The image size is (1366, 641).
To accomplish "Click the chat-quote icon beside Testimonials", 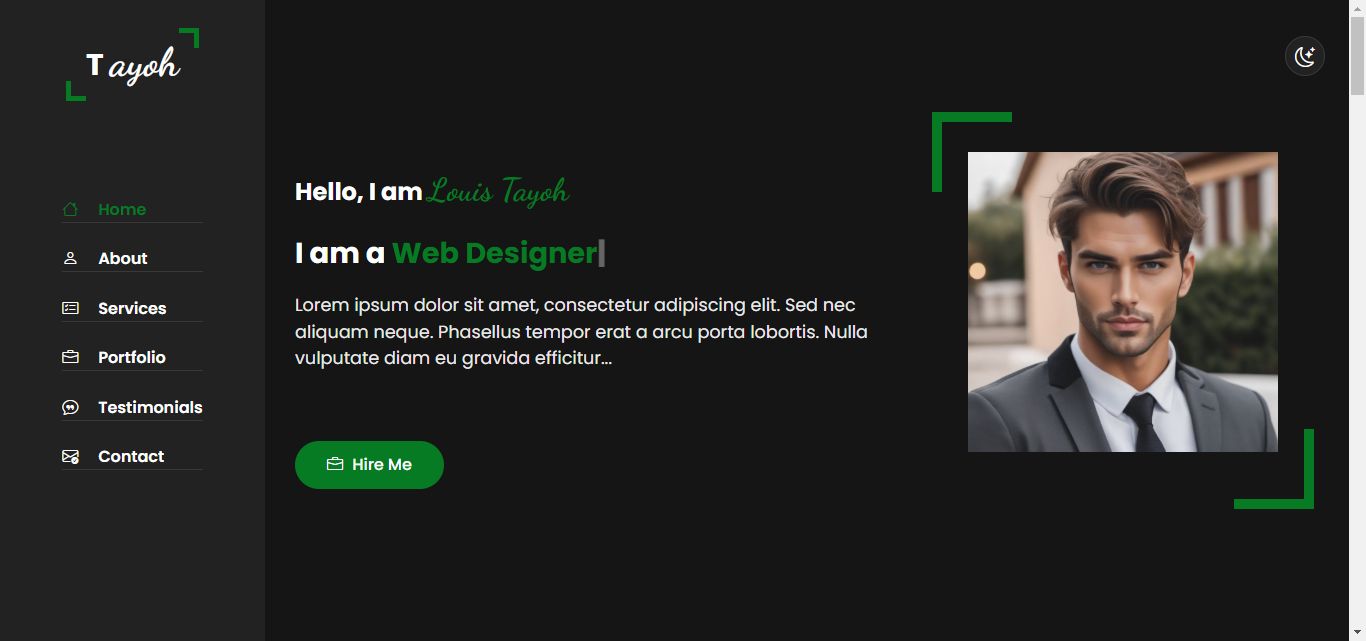I will 70,407.
